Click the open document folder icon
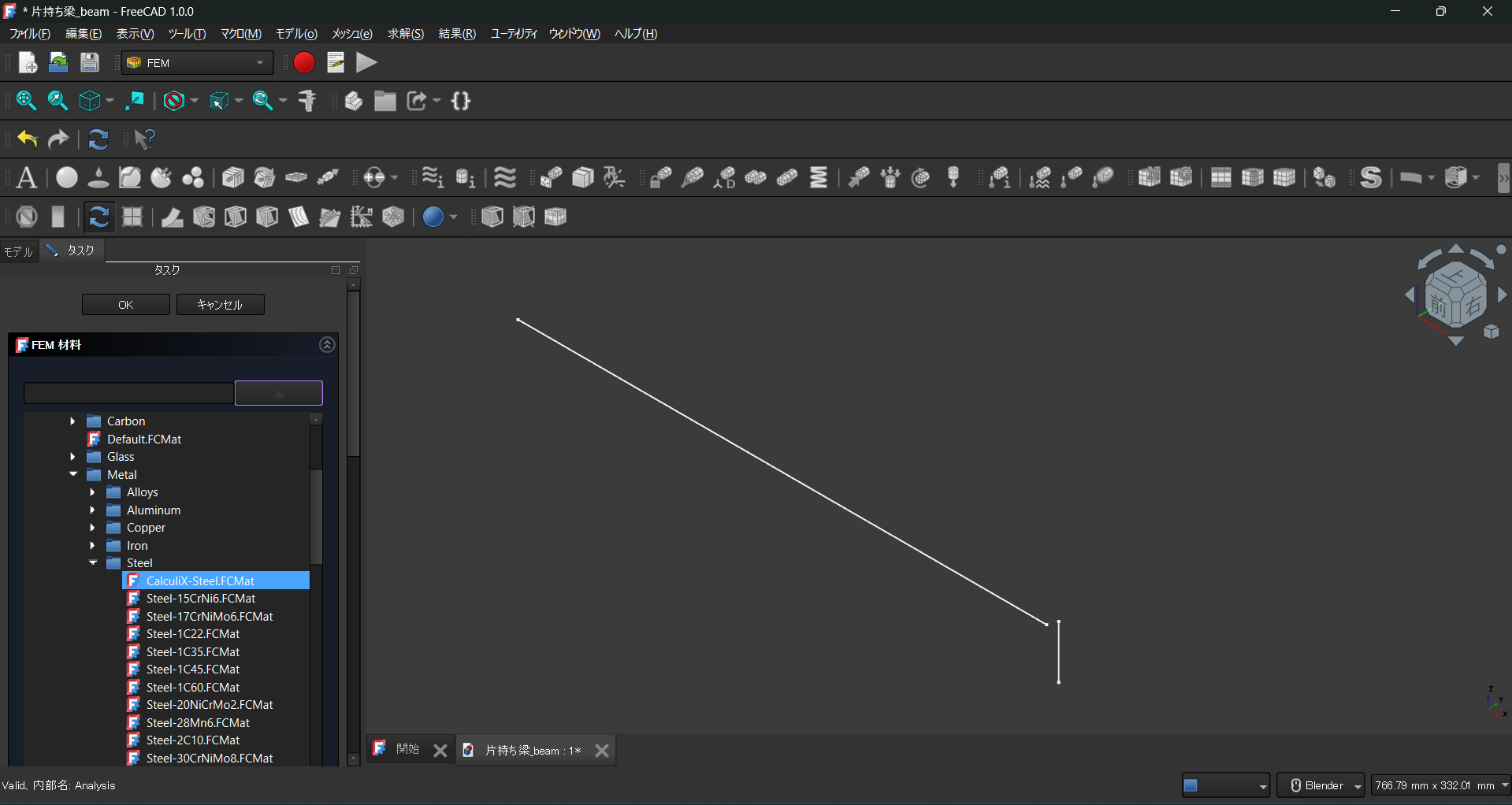 click(x=58, y=63)
